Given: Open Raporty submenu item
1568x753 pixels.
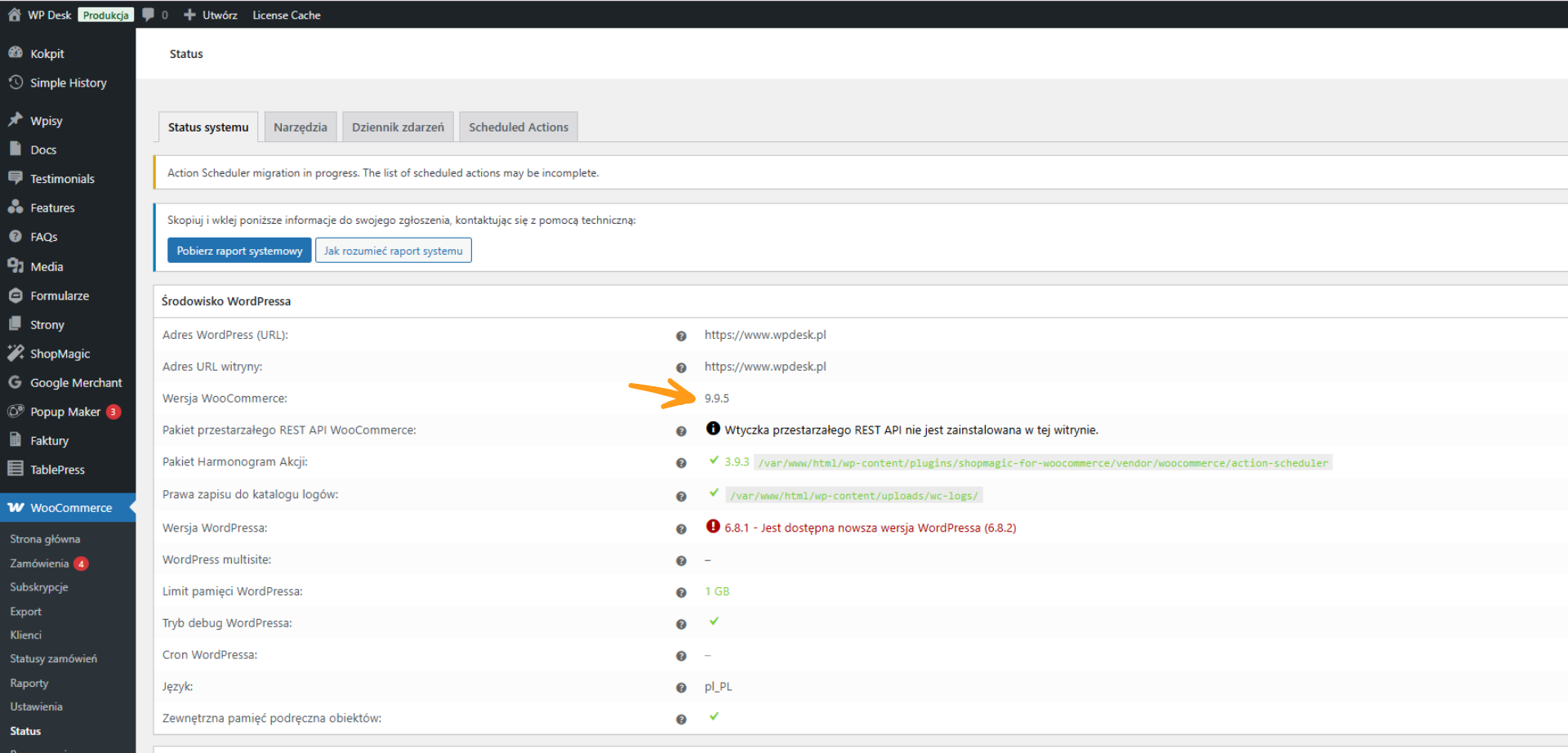Looking at the screenshot, I should coord(29,683).
